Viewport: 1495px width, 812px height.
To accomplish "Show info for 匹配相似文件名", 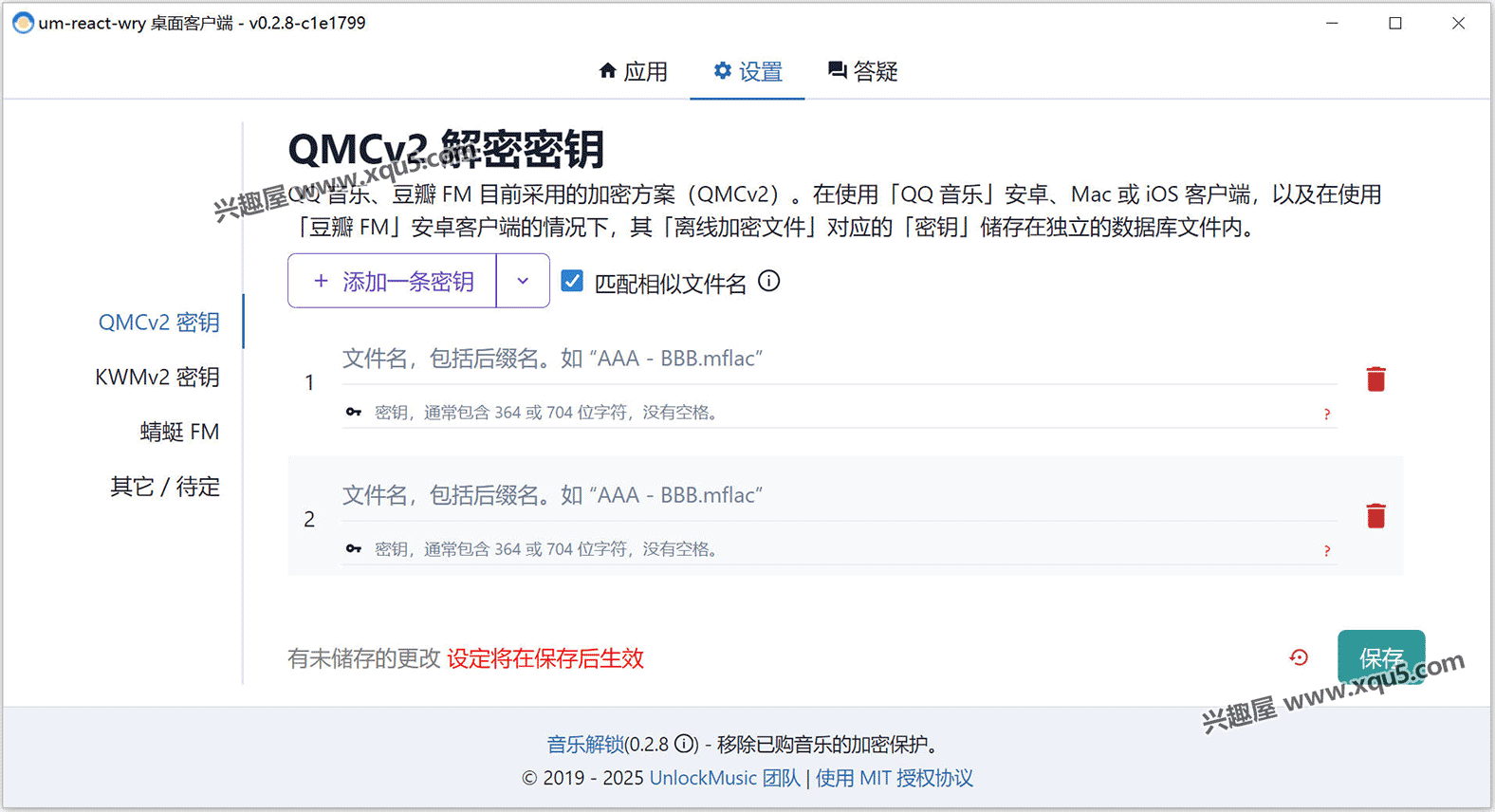I will (x=769, y=281).
